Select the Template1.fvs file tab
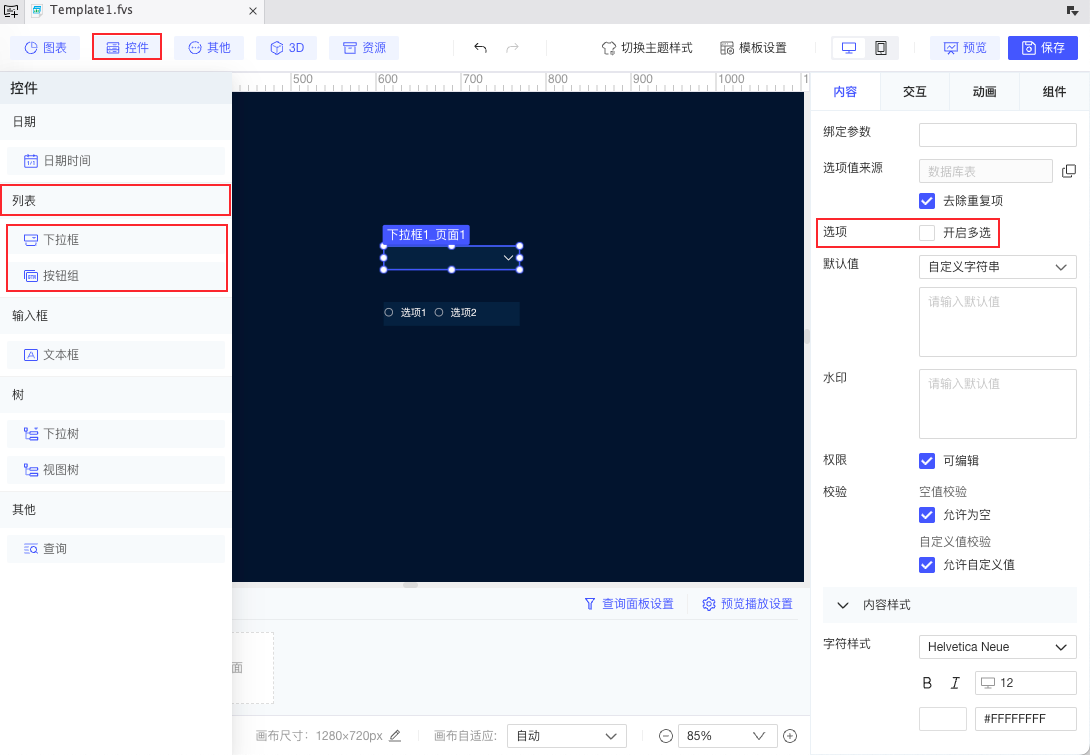 point(145,10)
